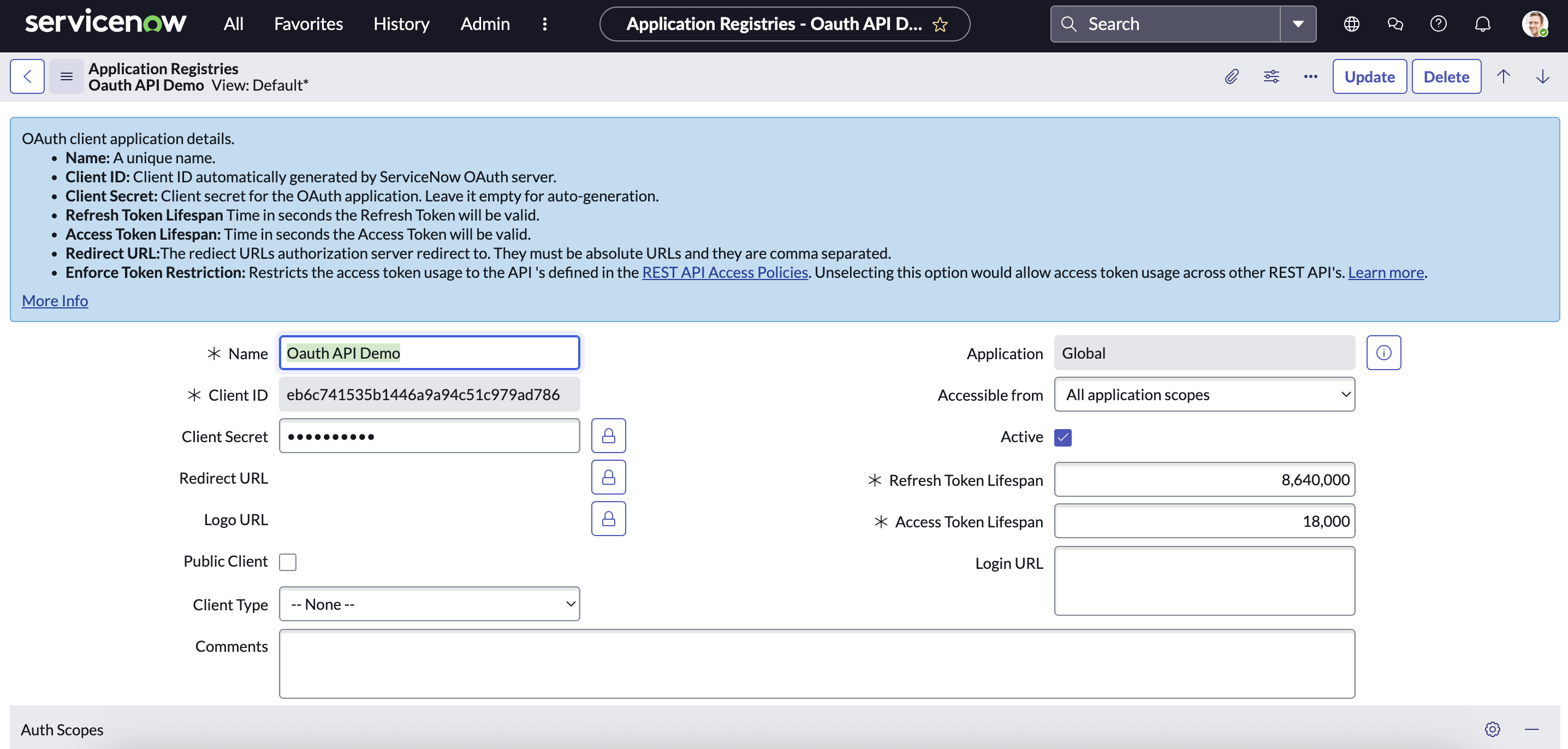Open personalize form settings sliders icon
Viewport: 1568px width, 749px height.
pos(1271,76)
